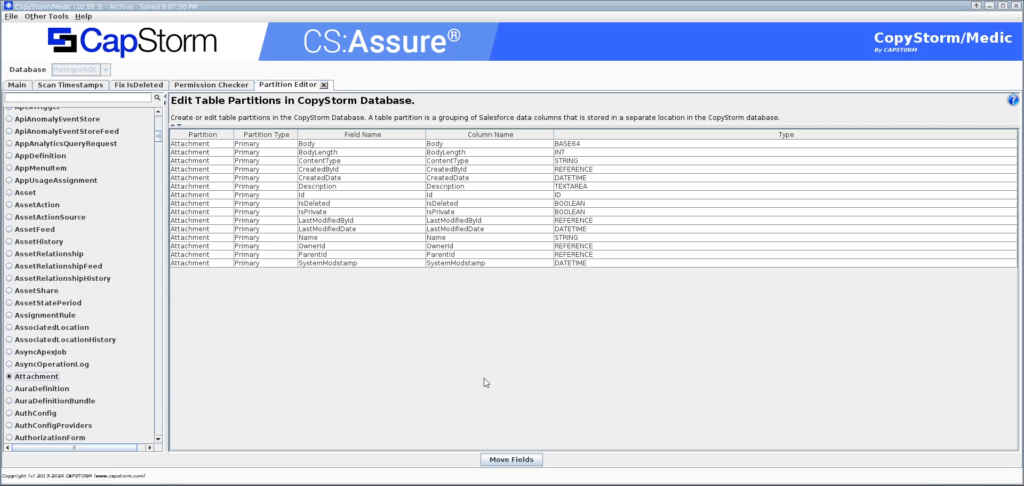Viewport: 1024px width, 486px height.
Task: Click the scroll-down arrow in the table list
Action: [157, 438]
